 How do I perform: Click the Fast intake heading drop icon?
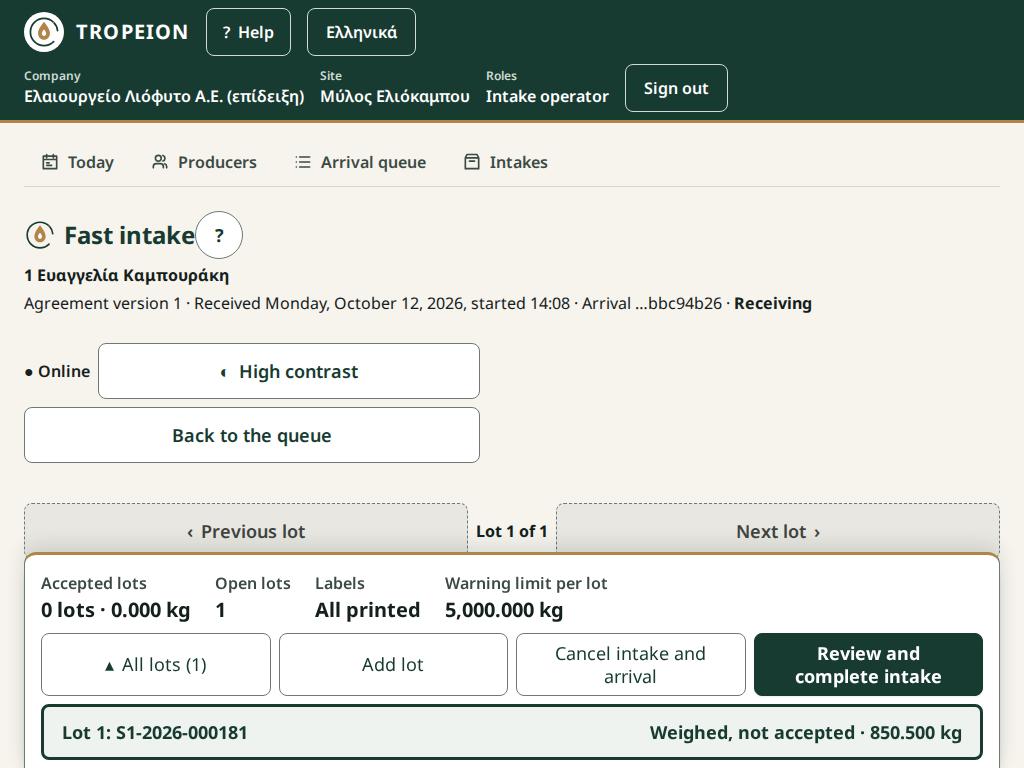click(39, 235)
